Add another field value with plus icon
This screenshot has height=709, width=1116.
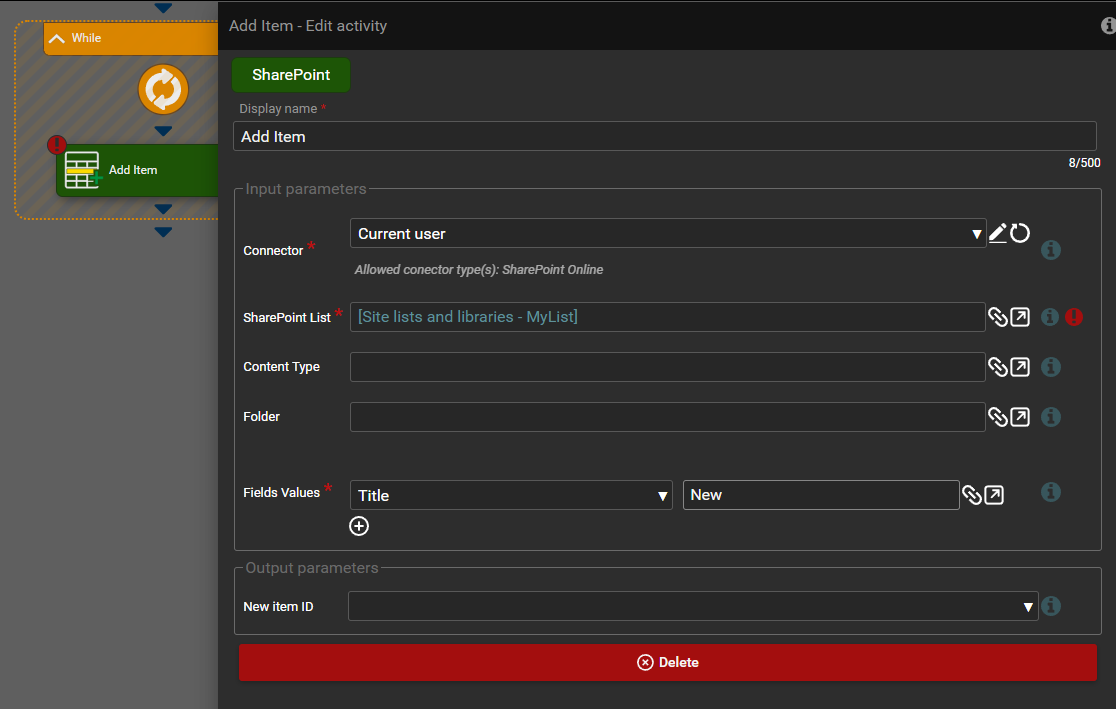point(359,526)
